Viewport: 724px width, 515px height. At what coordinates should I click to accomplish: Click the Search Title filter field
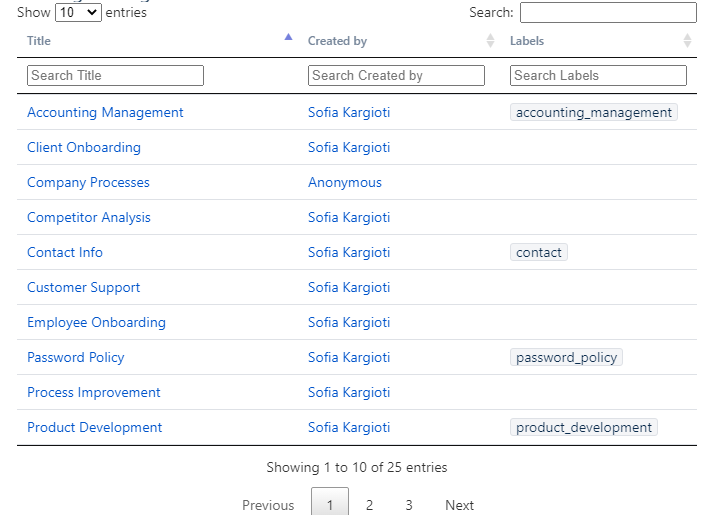point(115,75)
